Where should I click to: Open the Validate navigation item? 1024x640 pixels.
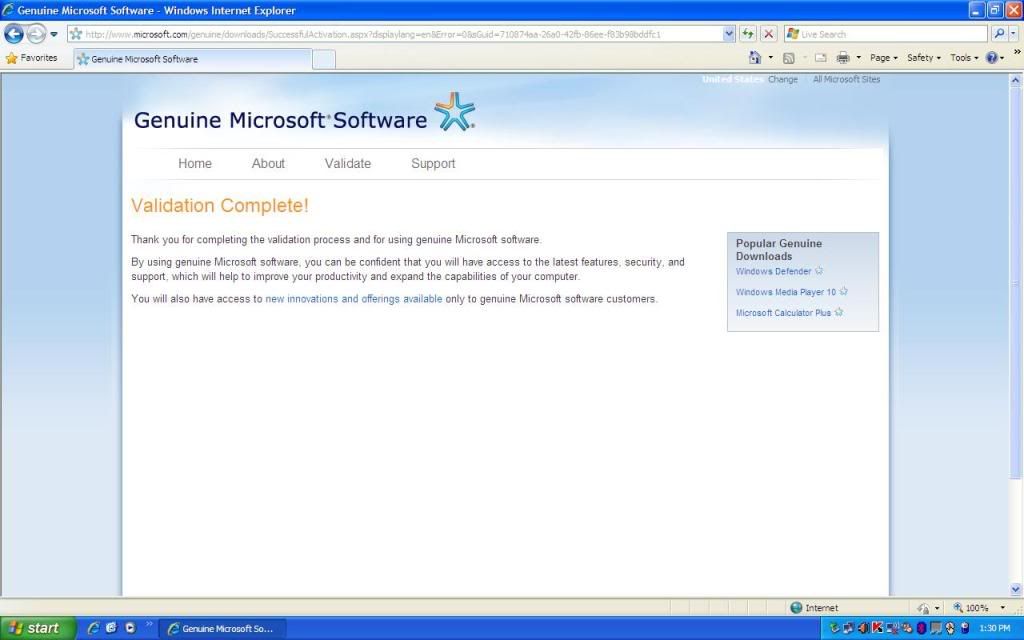click(x=347, y=163)
